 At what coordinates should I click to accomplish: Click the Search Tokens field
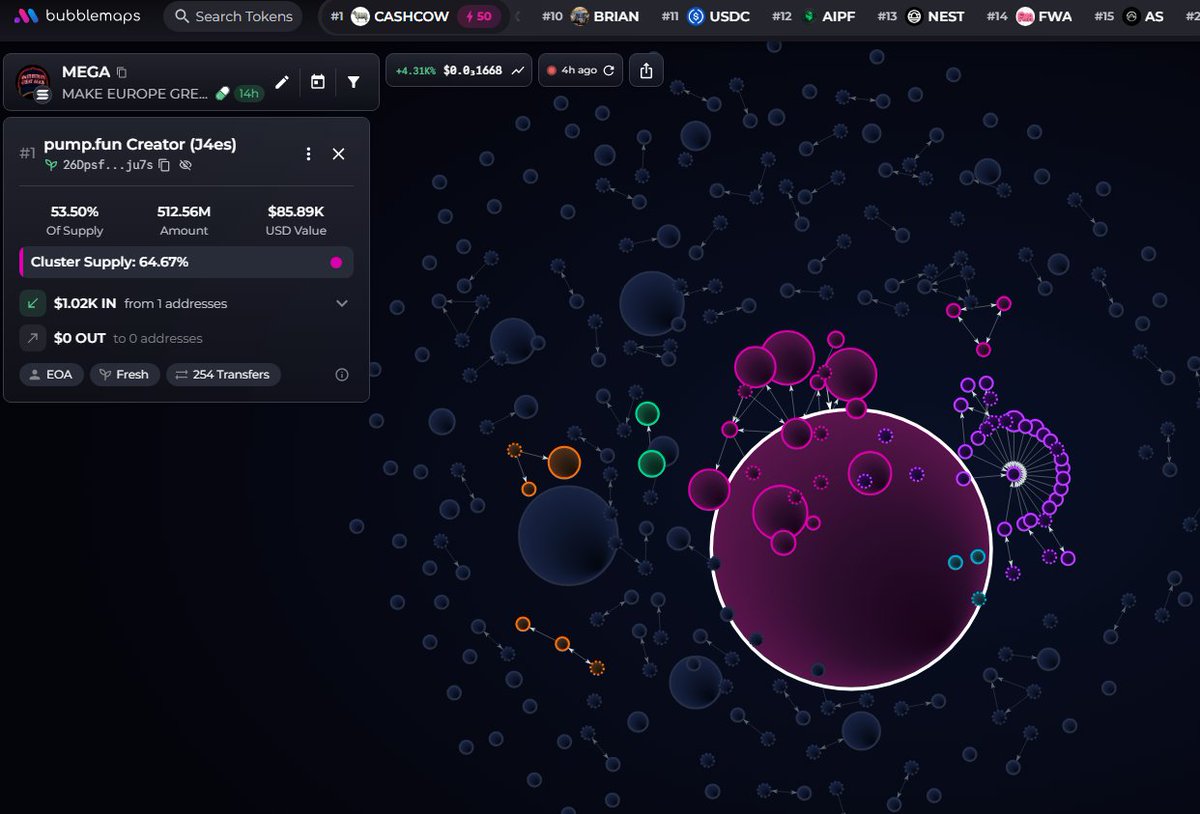click(x=233, y=16)
